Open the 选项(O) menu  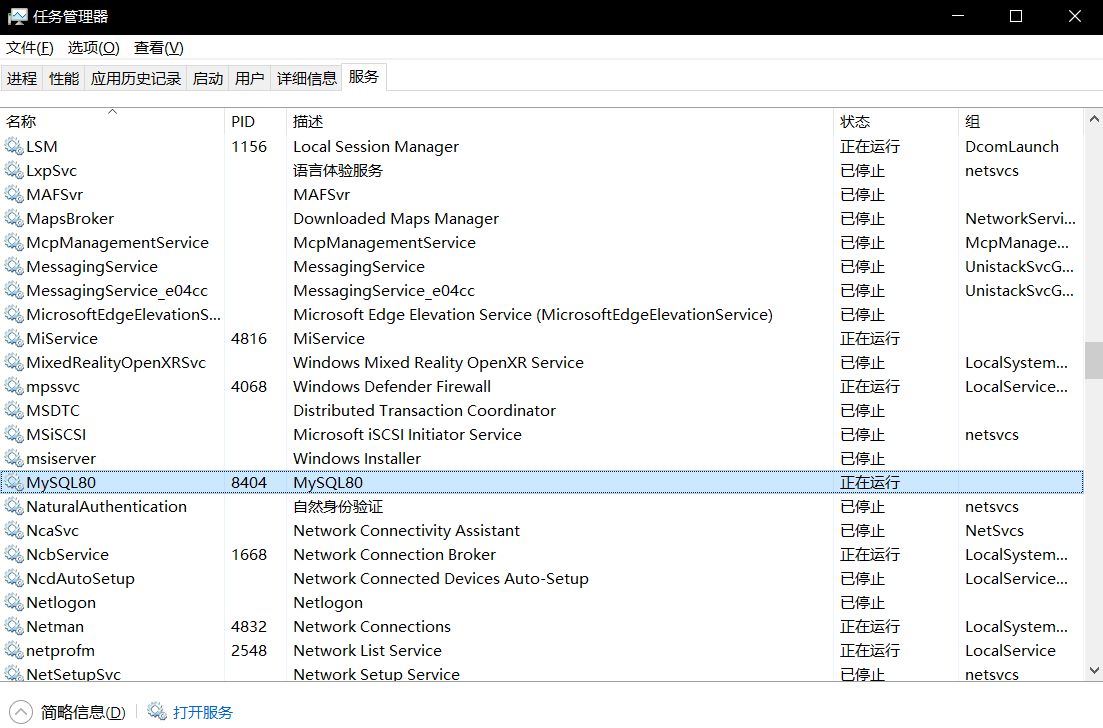[94, 48]
